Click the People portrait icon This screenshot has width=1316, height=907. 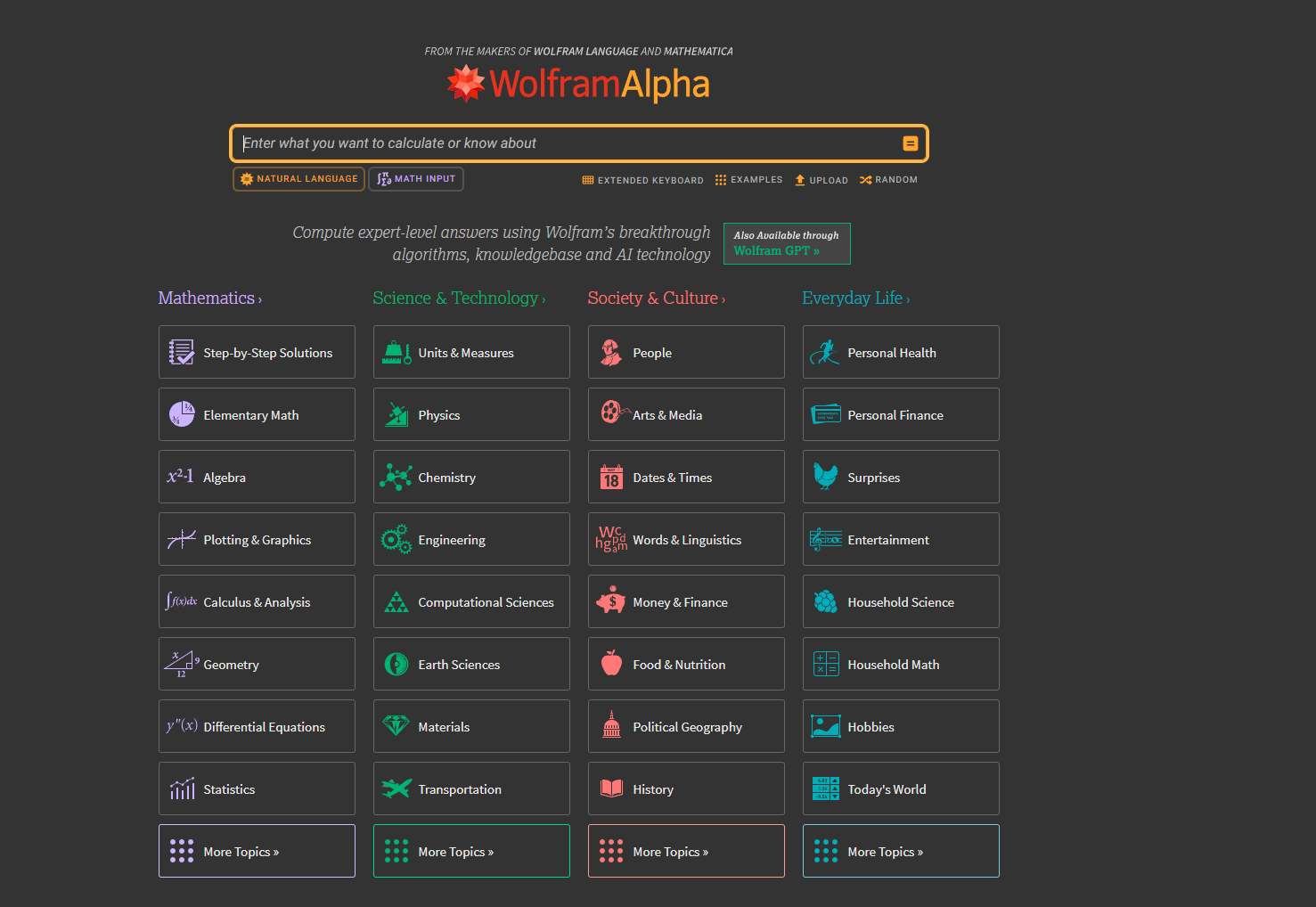click(x=610, y=352)
